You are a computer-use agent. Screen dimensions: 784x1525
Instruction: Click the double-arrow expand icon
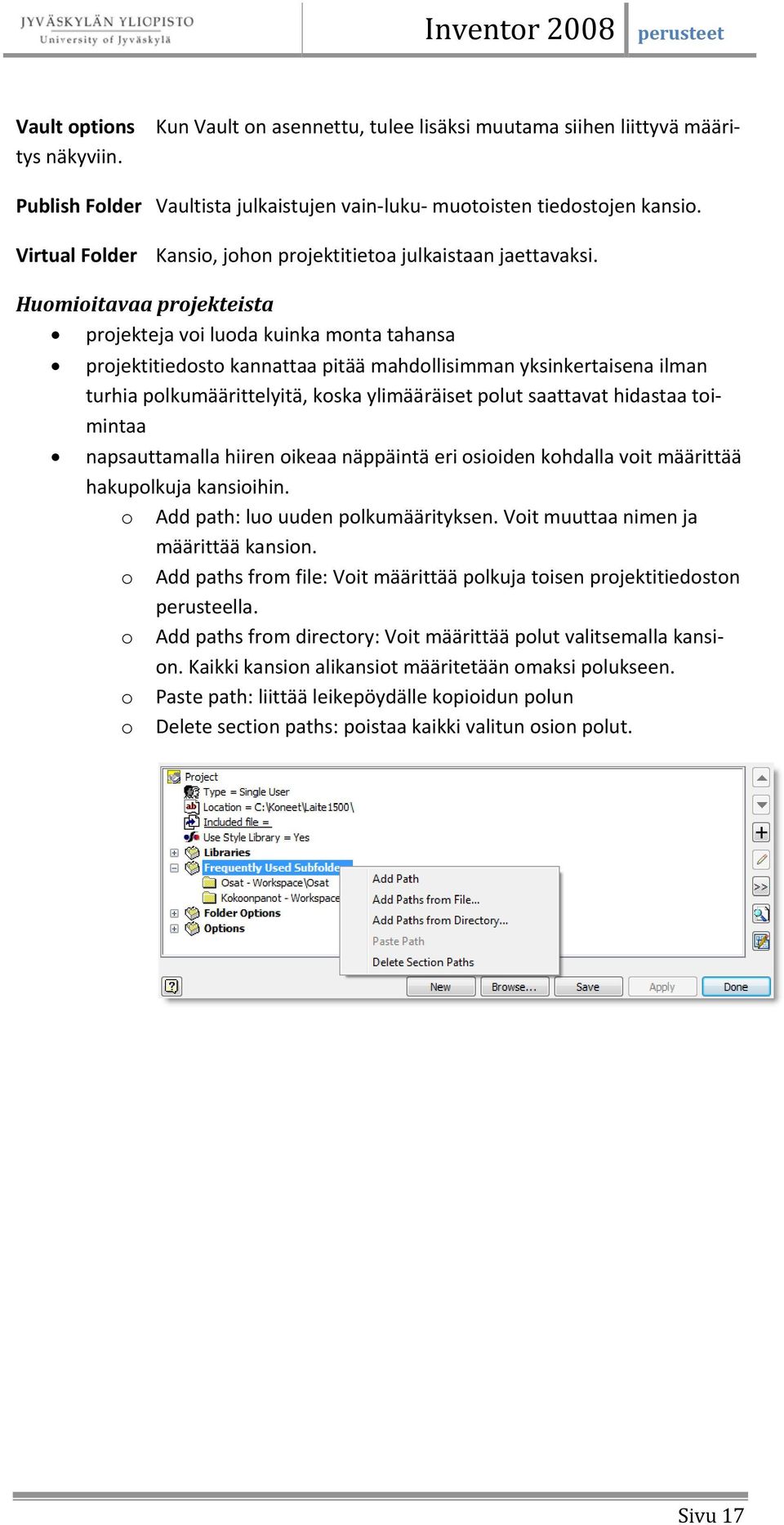click(761, 886)
